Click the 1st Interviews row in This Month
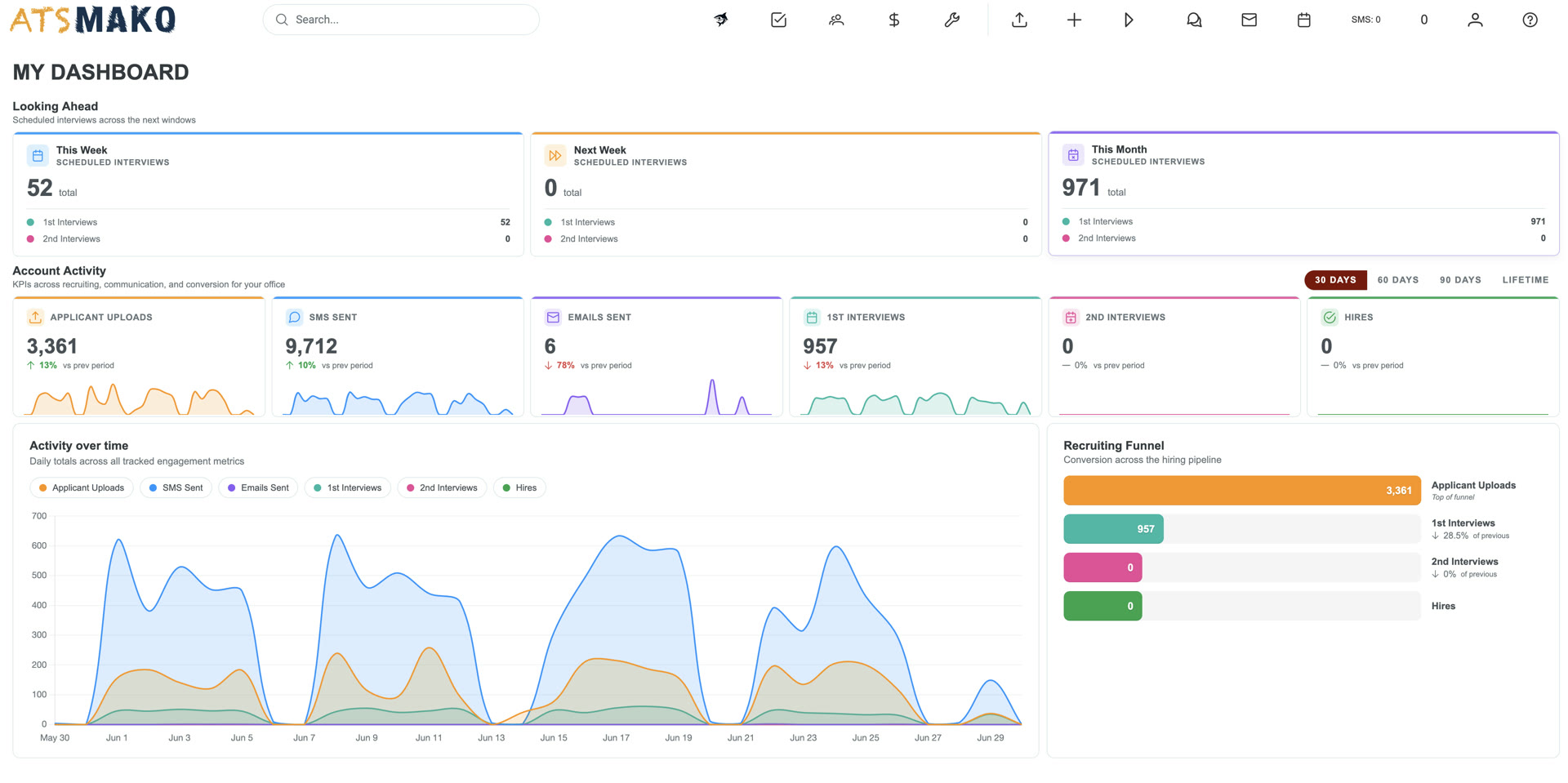1568x783 pixels. point(1303,221)
